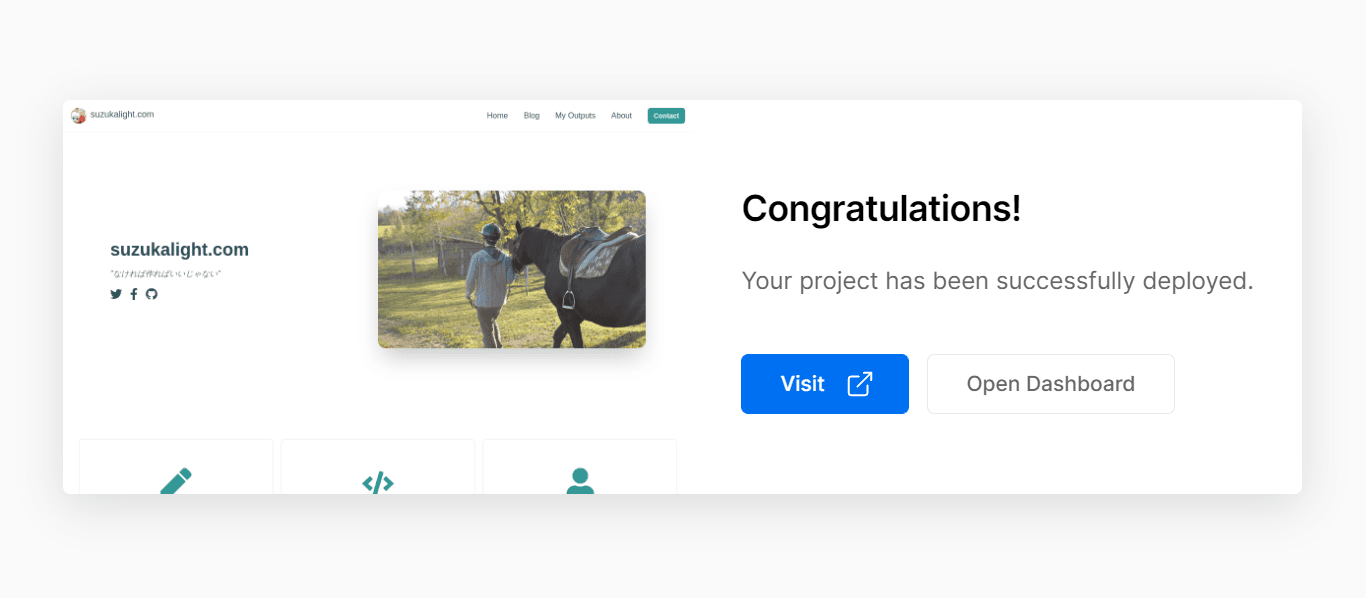
Task: Click the large suzukalight.com heading
Action: [x=179, y=250]
